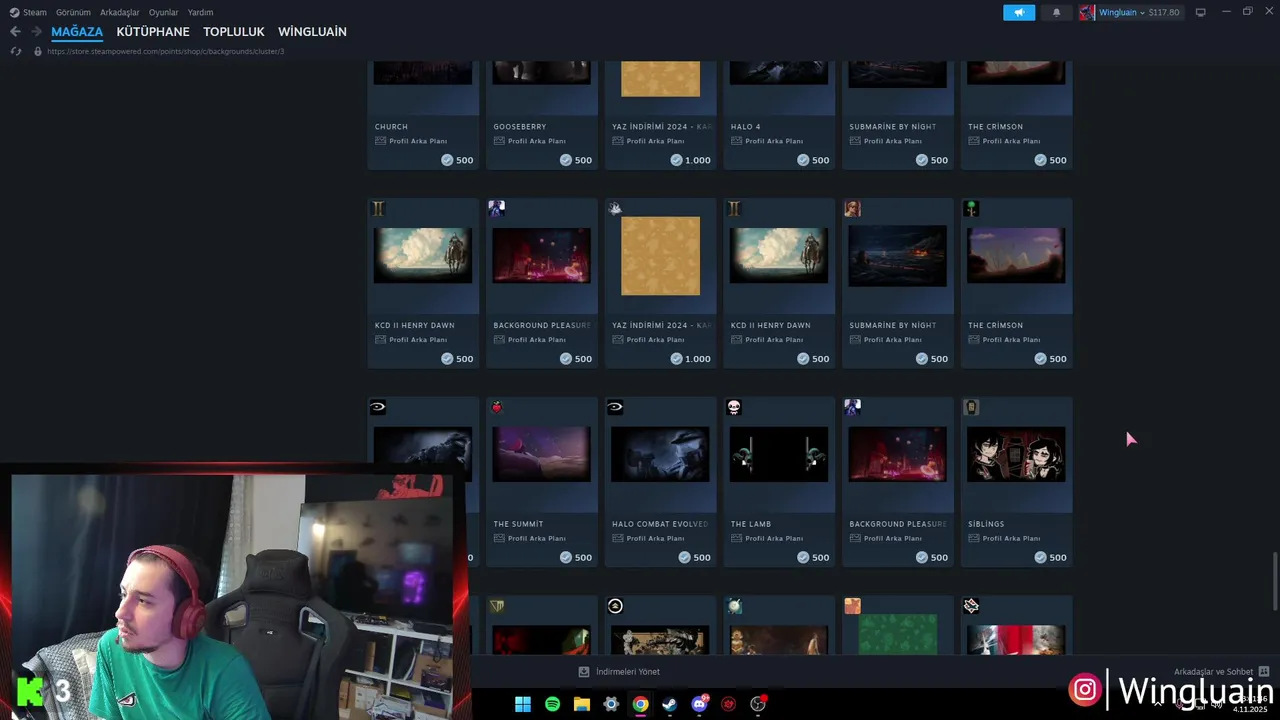Go forward with the forward arrow
The width and height of the screenshot is (1280, 720).
pyautogui.click(x=36, y=32)
